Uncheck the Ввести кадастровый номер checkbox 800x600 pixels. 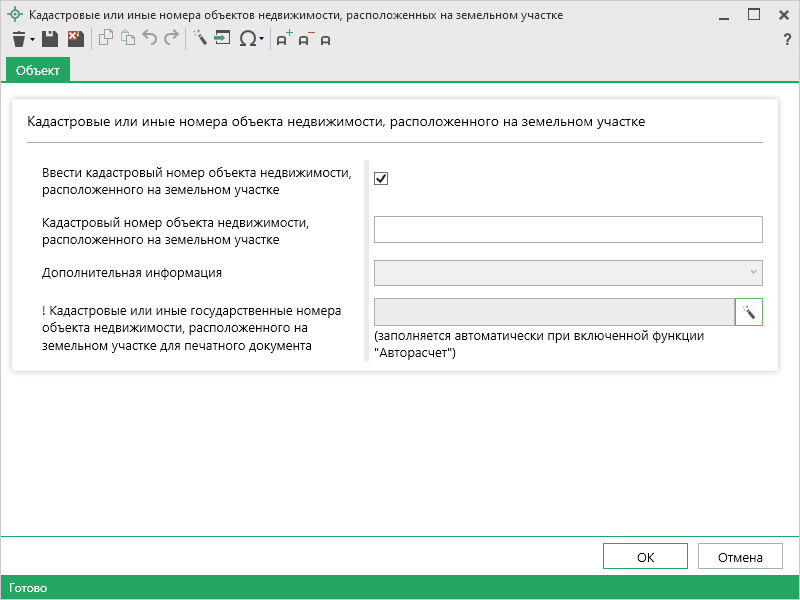click(381, 178)
